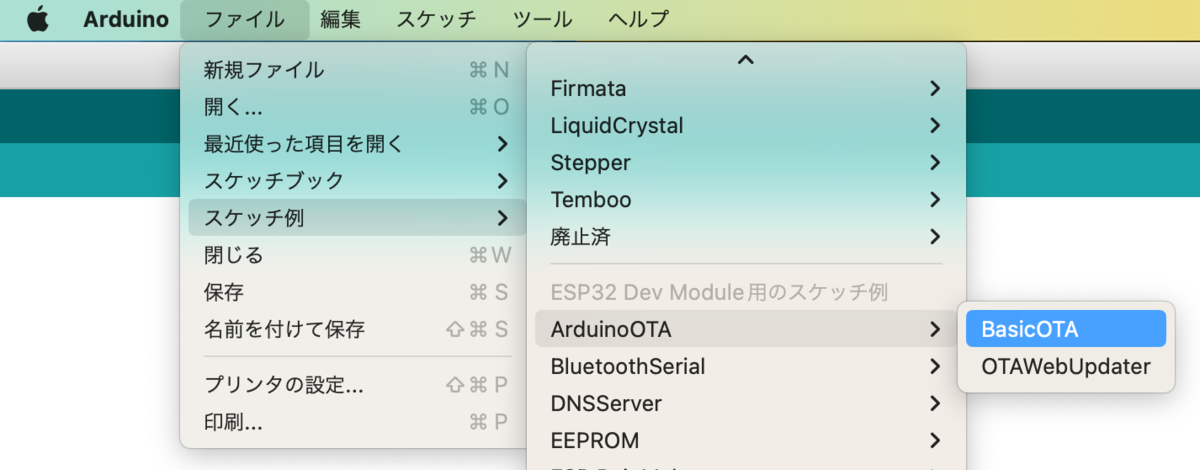Click 印刷... in the file menu
Viewport: 1200px width, 470px height.
pos(234,422)
